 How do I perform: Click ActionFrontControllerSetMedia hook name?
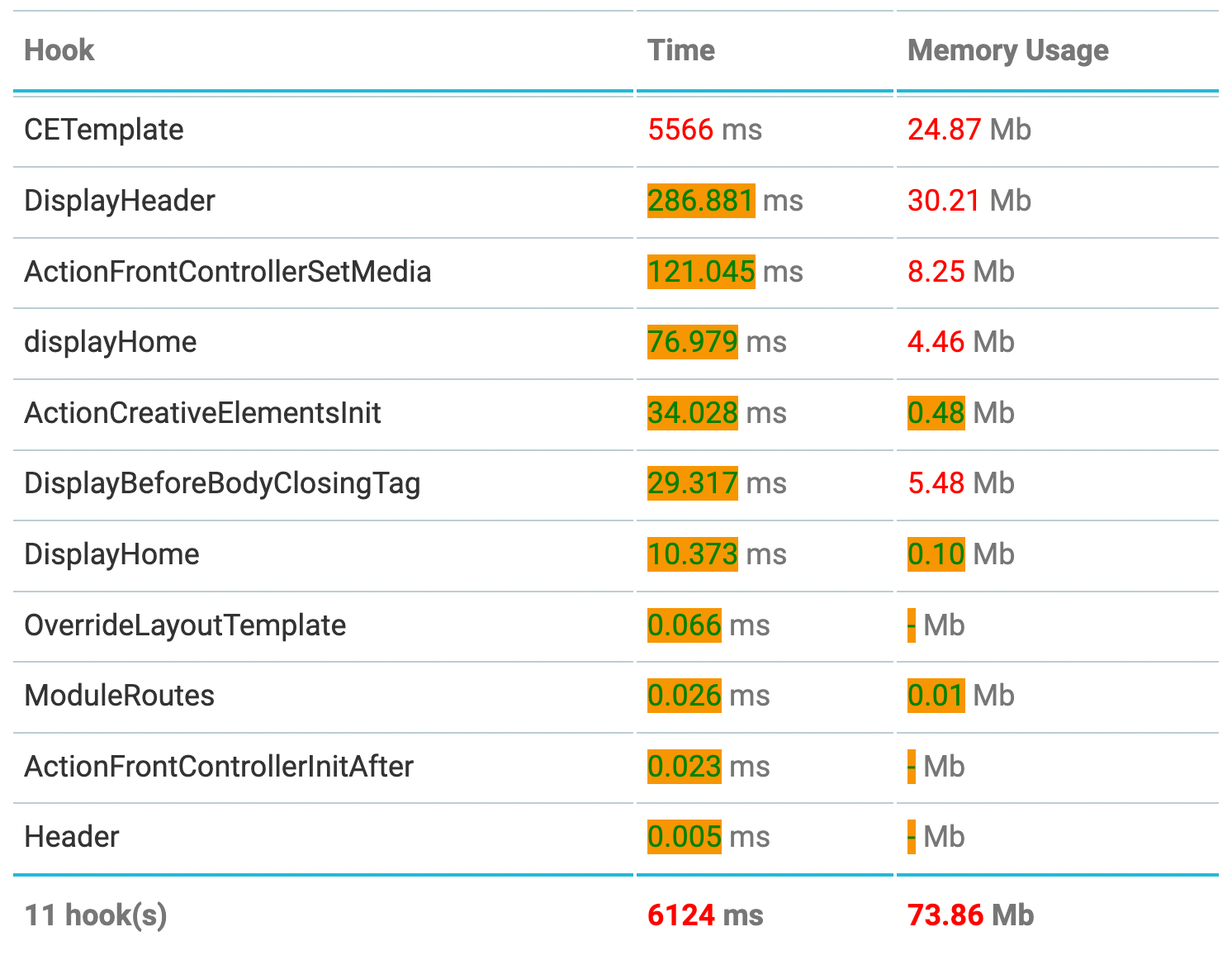pyautogui.click(x=228, y=272)
